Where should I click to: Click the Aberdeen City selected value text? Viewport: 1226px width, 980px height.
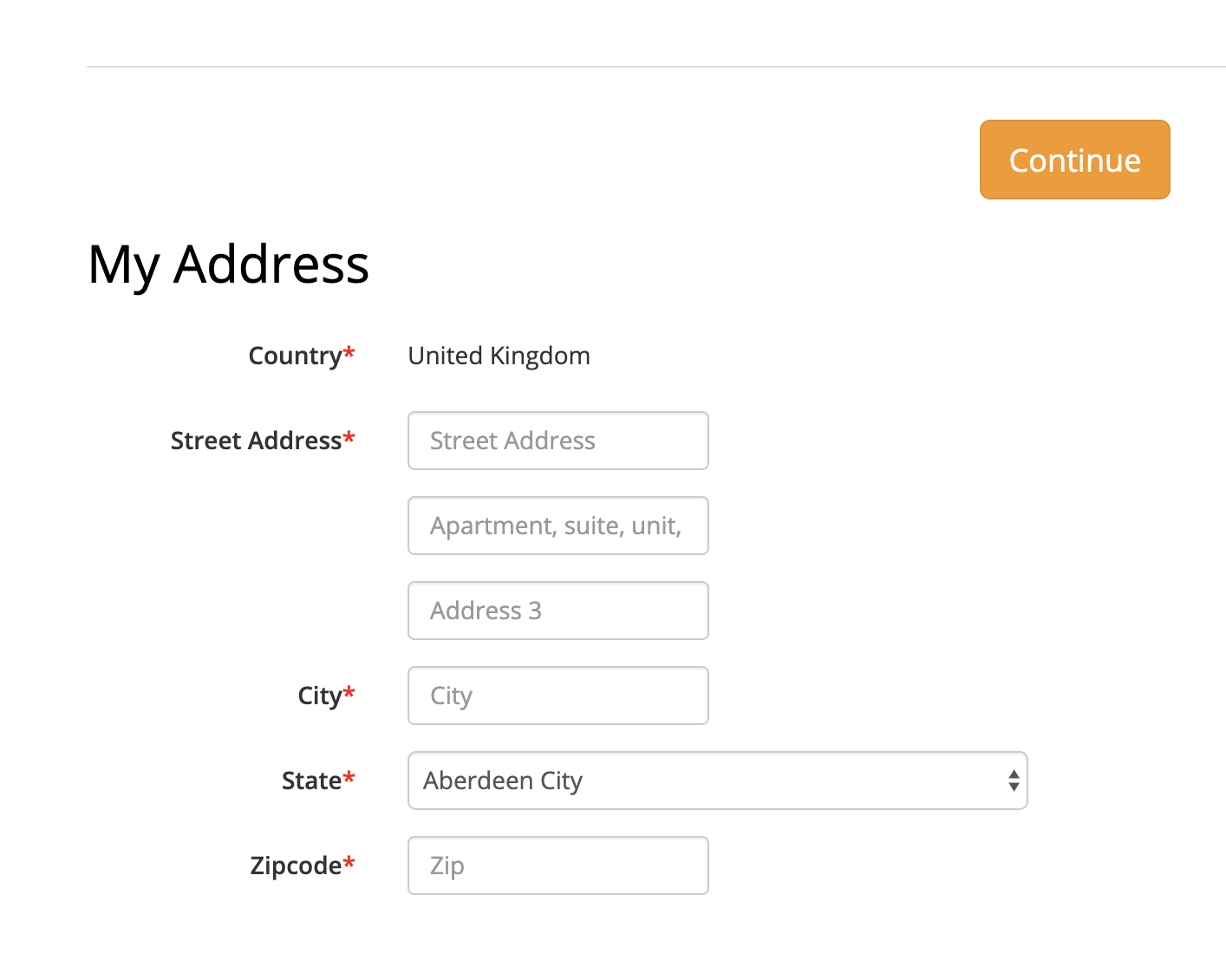tap(503, 781)
